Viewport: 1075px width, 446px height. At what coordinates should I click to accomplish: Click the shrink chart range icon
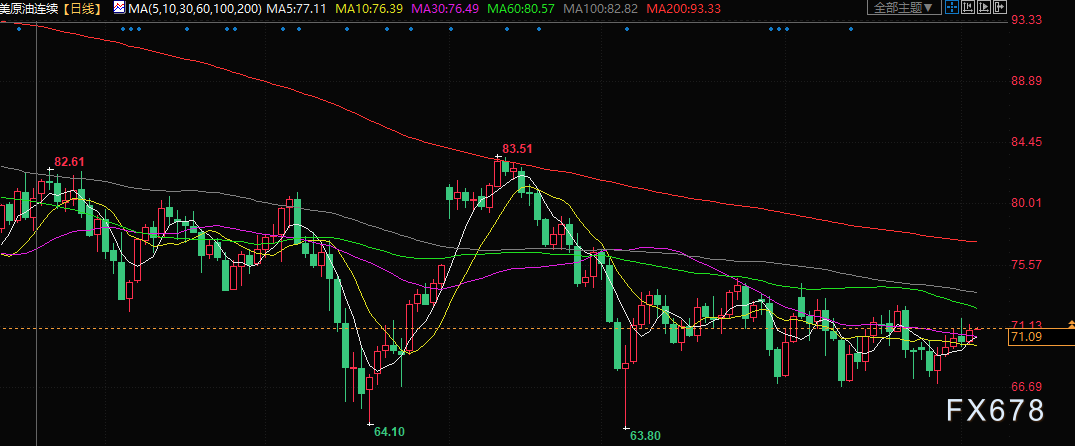[968, 7]
